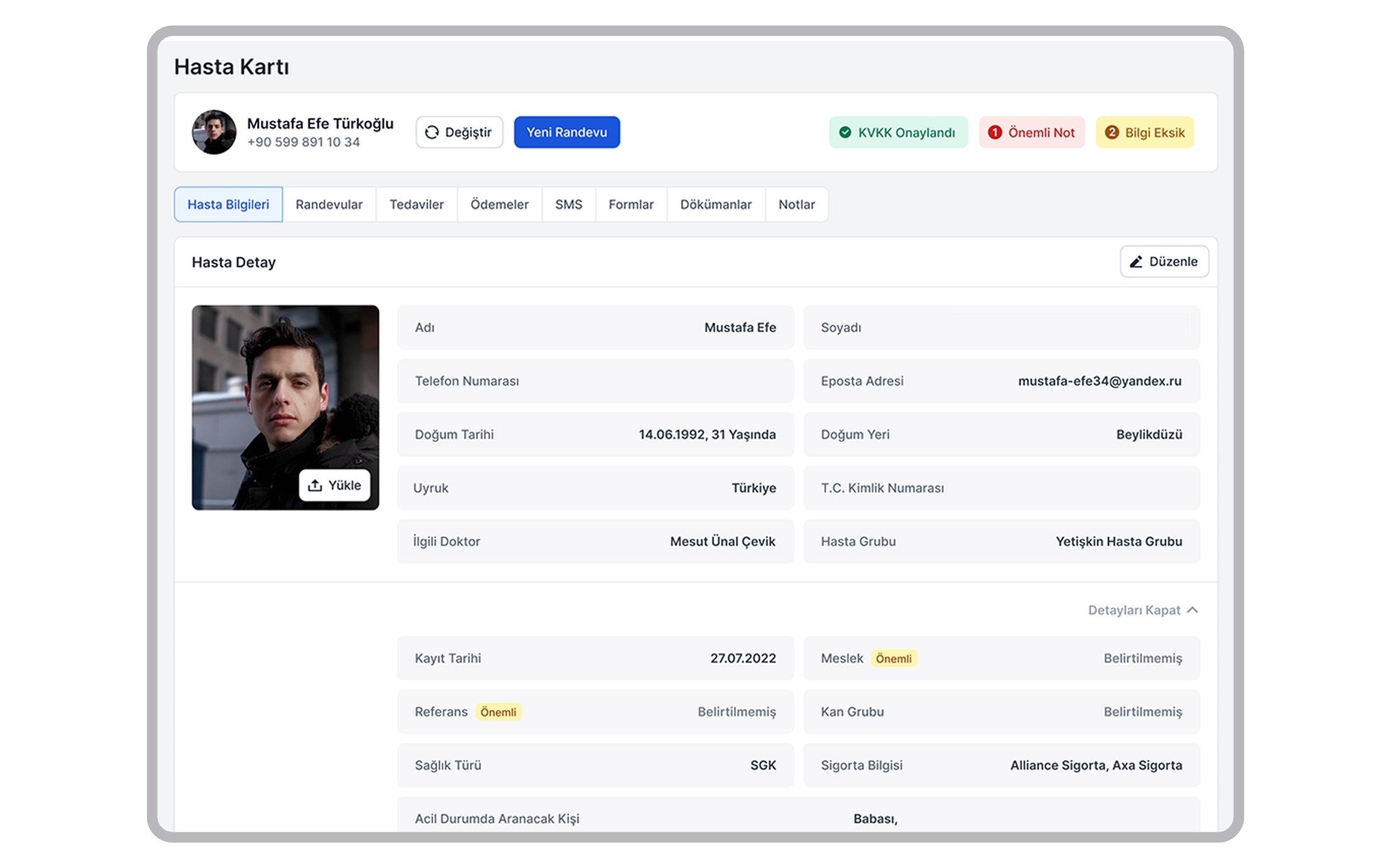Viewport: 1391px width, 868px height.
Task: Switch to the Notlar tab
Action: 797,204
